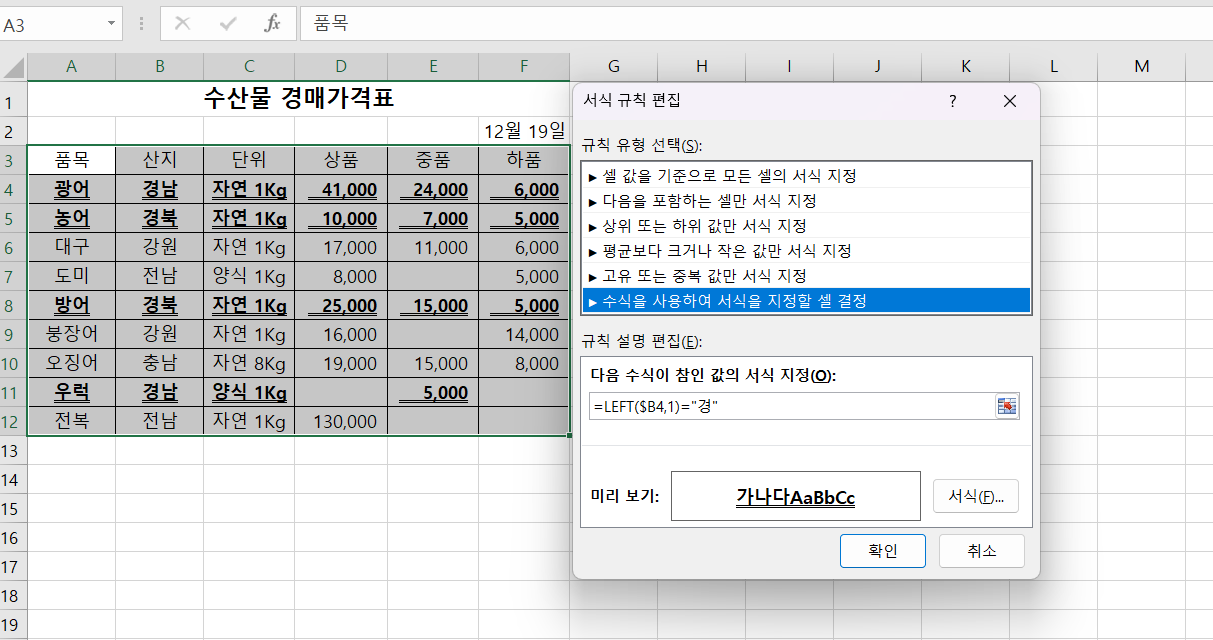Click the formula input field with LEFT formula

click(790, 406)
